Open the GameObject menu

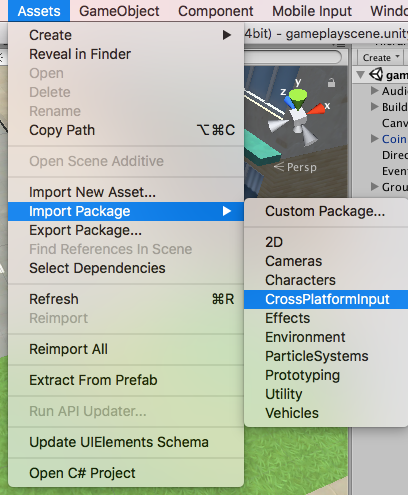coord(119,11)
